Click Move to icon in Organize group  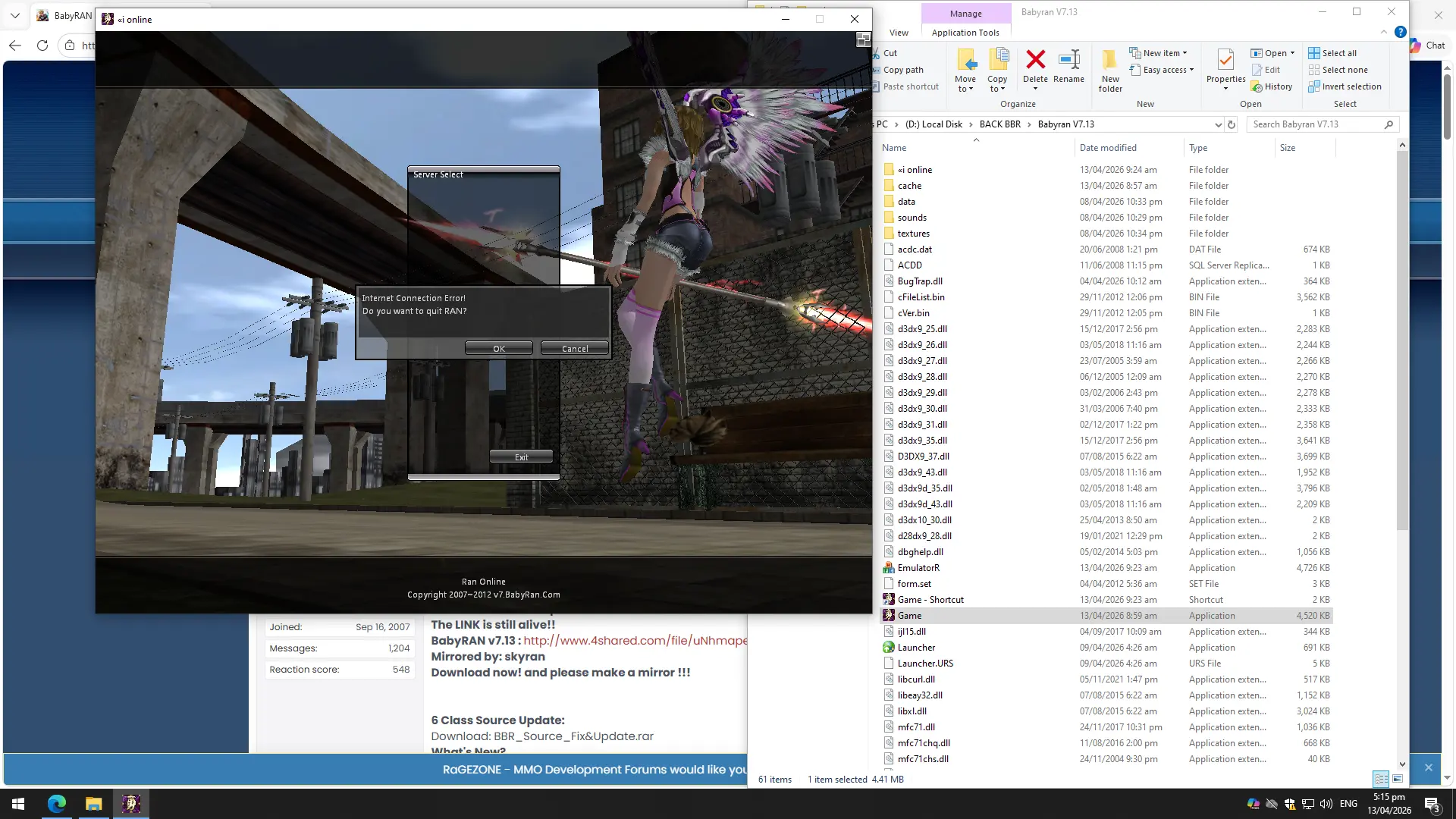[965, 71]
